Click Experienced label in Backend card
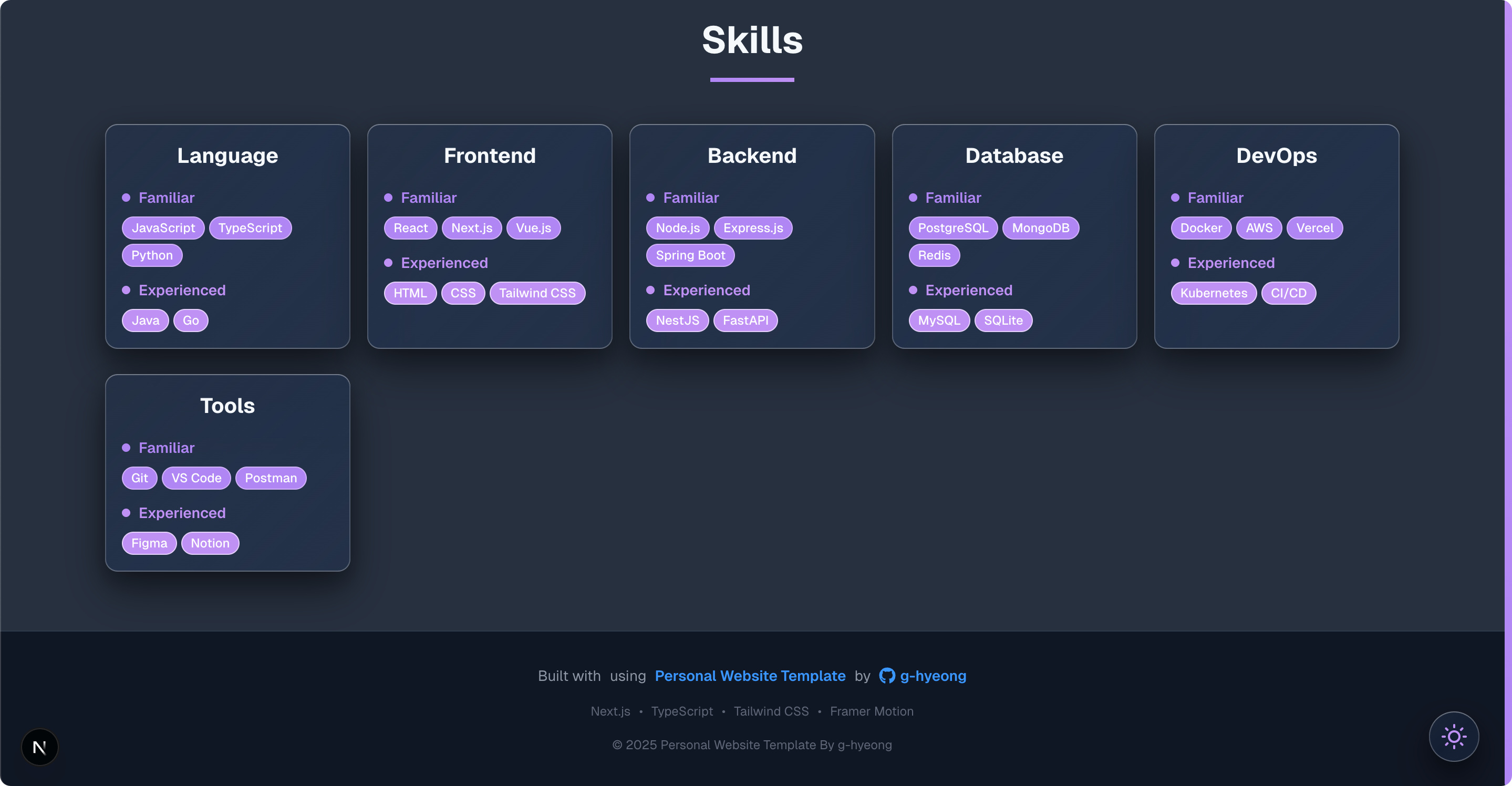This screenshot has height=786, width=1512. [x=707, y=290]
